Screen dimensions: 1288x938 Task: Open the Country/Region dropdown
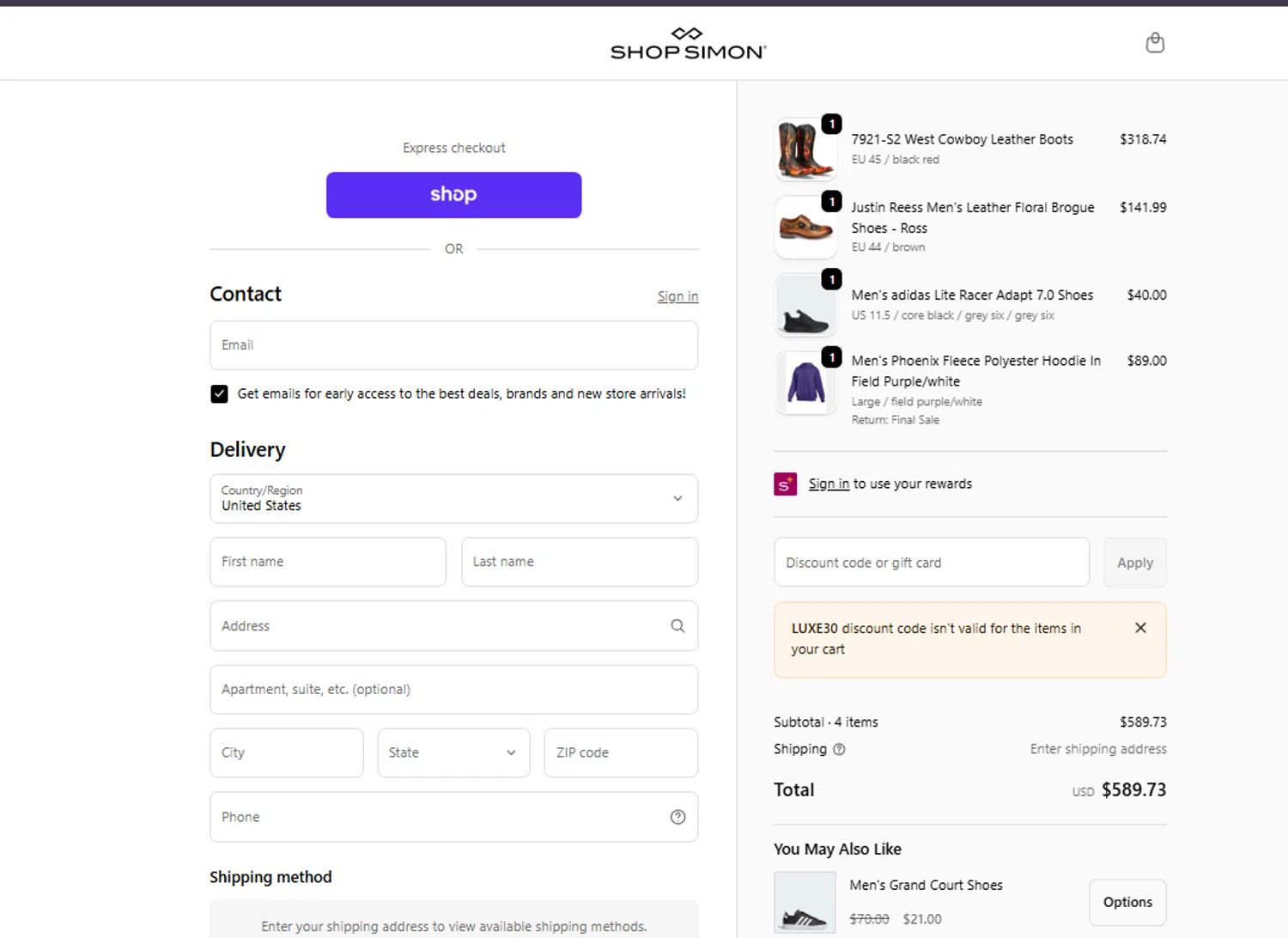(453, 498)
